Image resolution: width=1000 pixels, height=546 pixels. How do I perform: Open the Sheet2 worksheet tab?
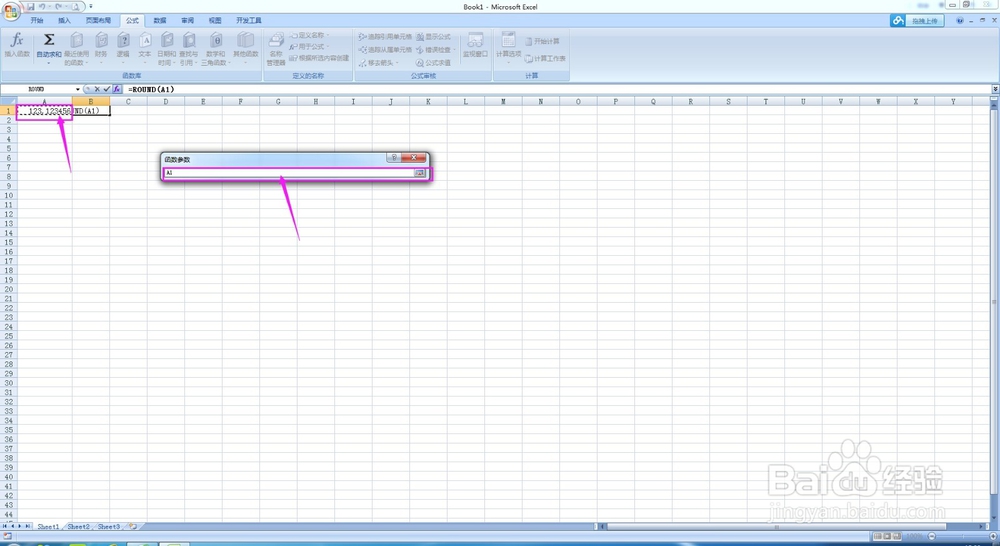pyautogui.click(x=78, y=526)
